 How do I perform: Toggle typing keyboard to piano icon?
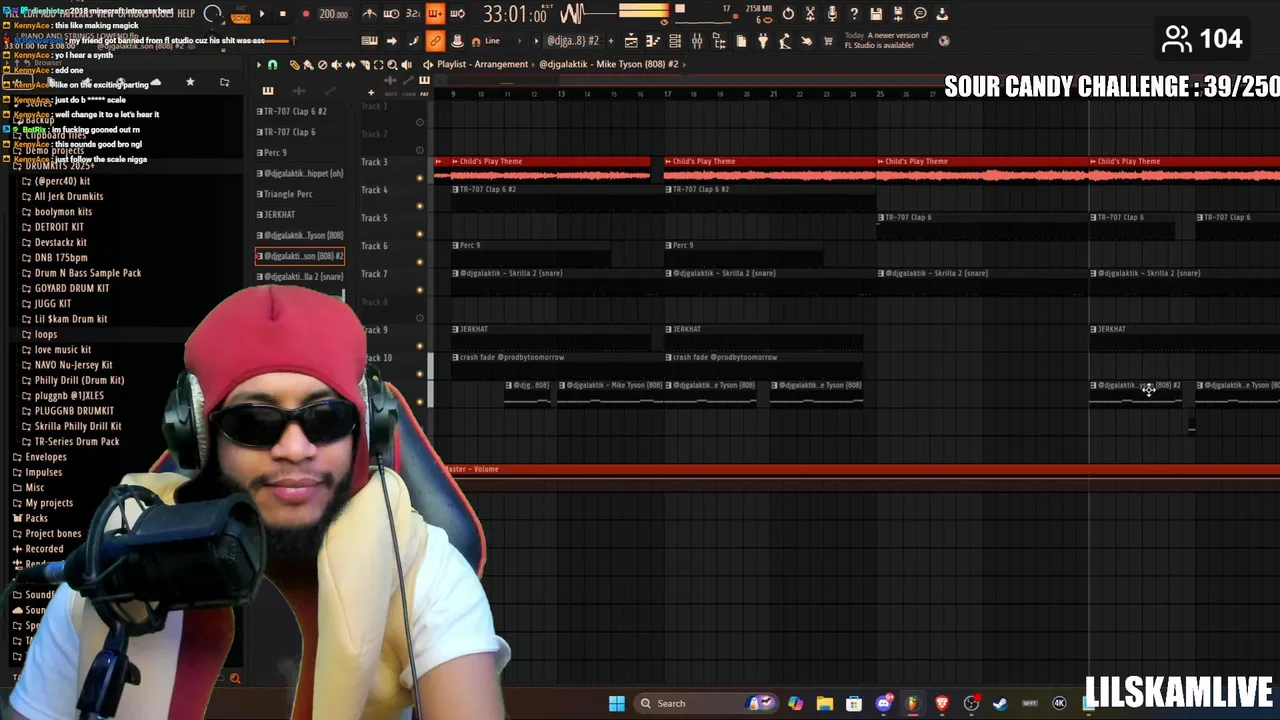370,41
